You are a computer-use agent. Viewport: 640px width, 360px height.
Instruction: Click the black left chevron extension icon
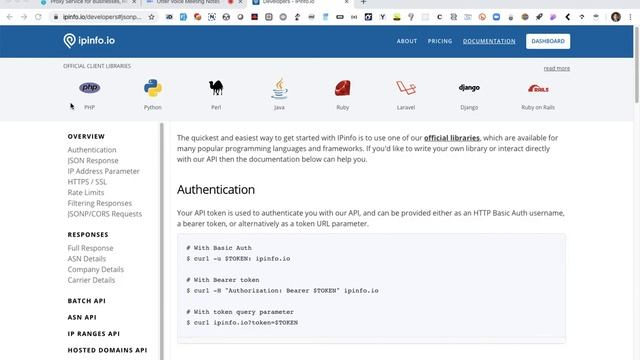tap(567, 17)
